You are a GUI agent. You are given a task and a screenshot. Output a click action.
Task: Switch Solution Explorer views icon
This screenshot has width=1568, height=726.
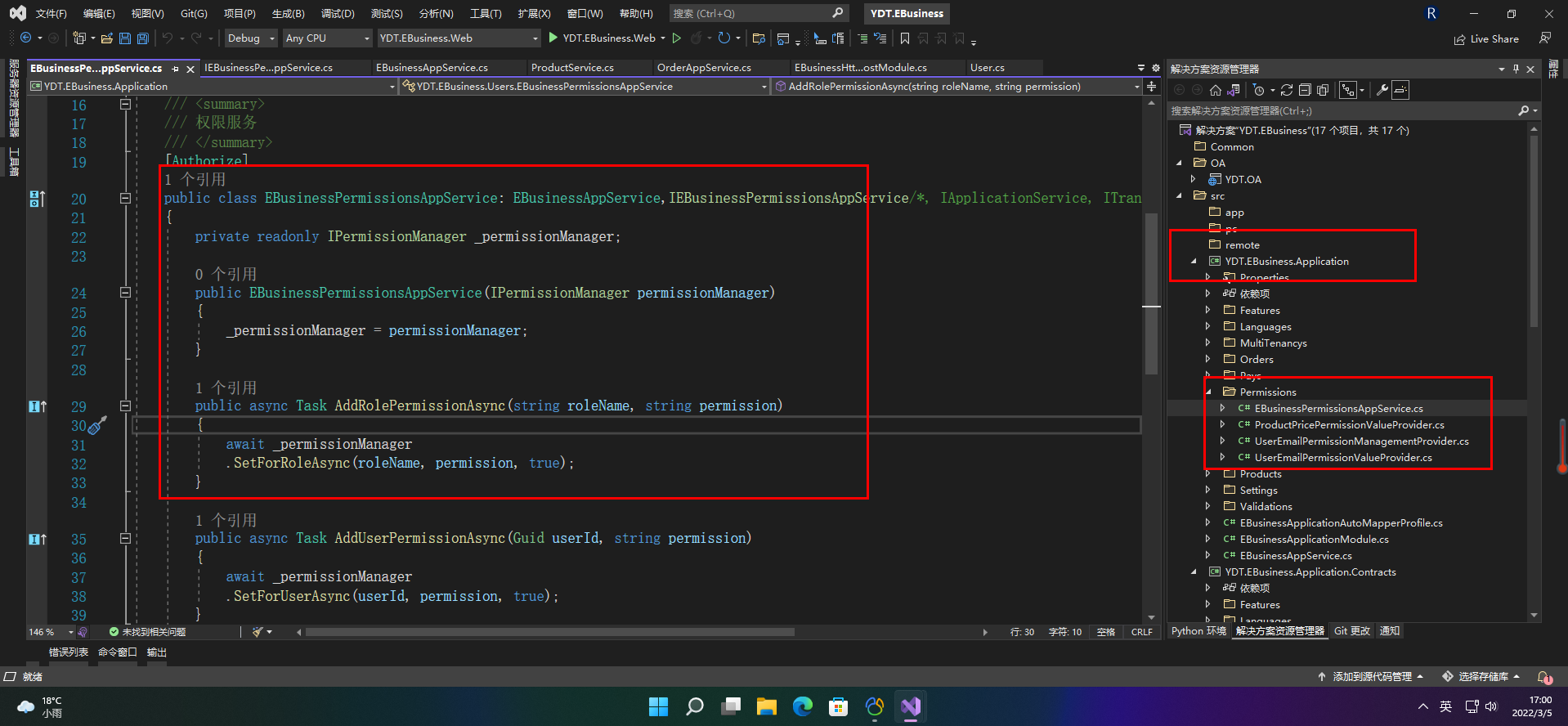pyautogui.click(x=1234, y=90)
